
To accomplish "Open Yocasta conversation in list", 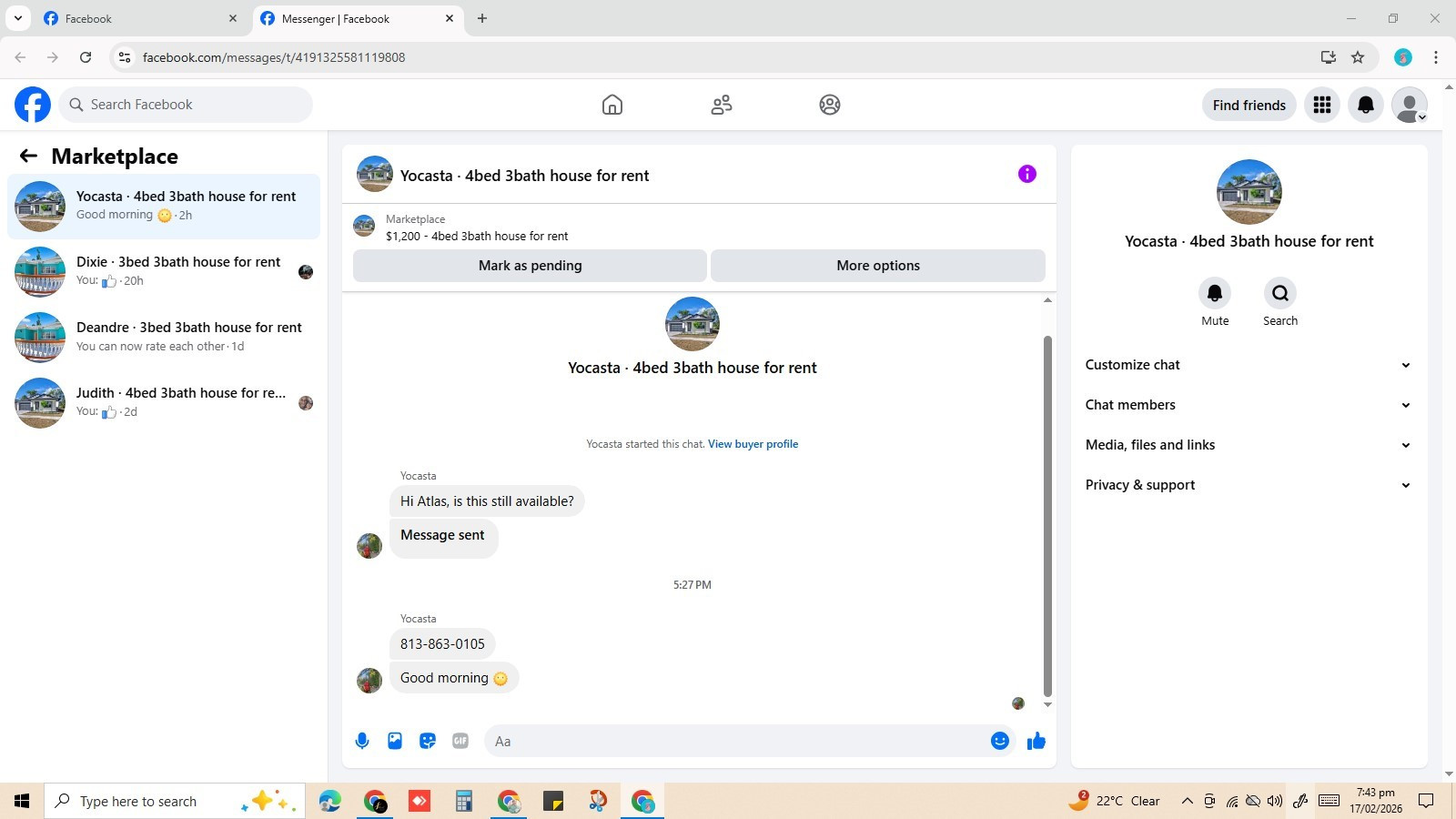I will coord(164,207).
